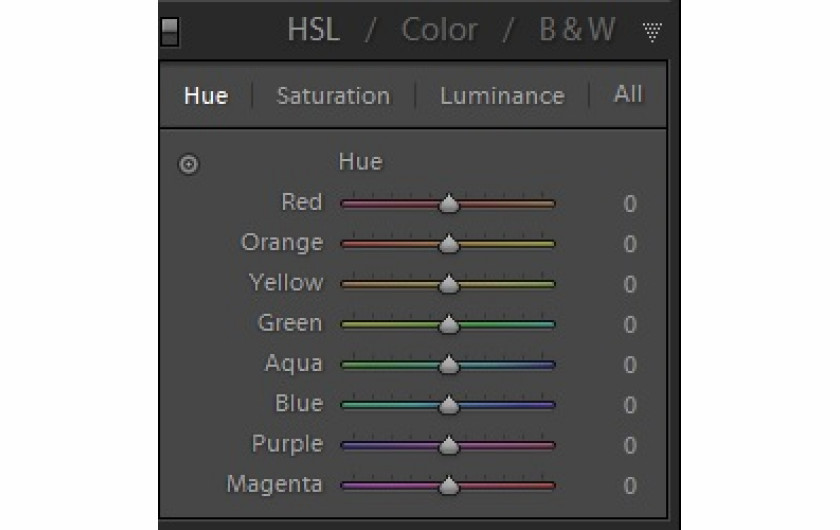Viewport: 840px width, 530px height.
Task: Click the Red hue value field
Action: tap(629, 204)
